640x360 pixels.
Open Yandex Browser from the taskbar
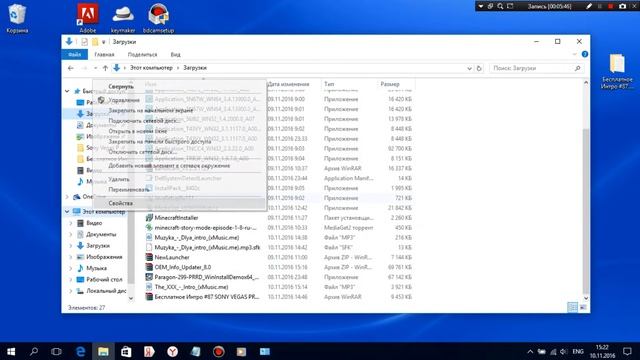coord(172,351)
